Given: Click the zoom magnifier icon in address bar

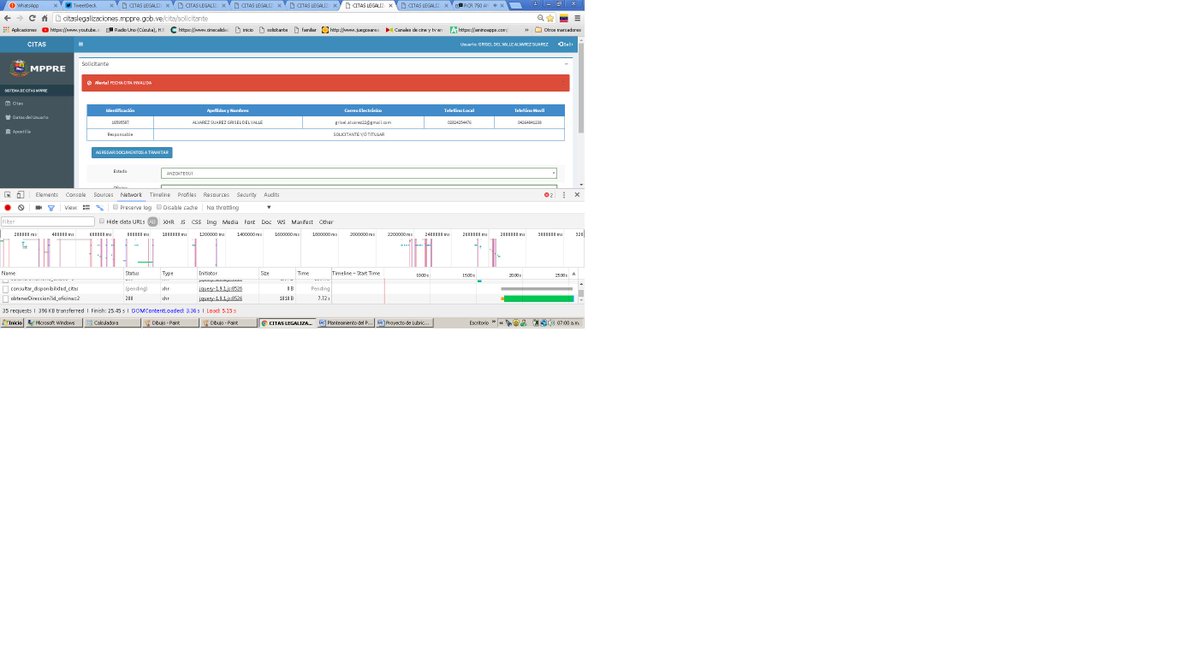Looking at the screenshot, I should pos(541,18).
